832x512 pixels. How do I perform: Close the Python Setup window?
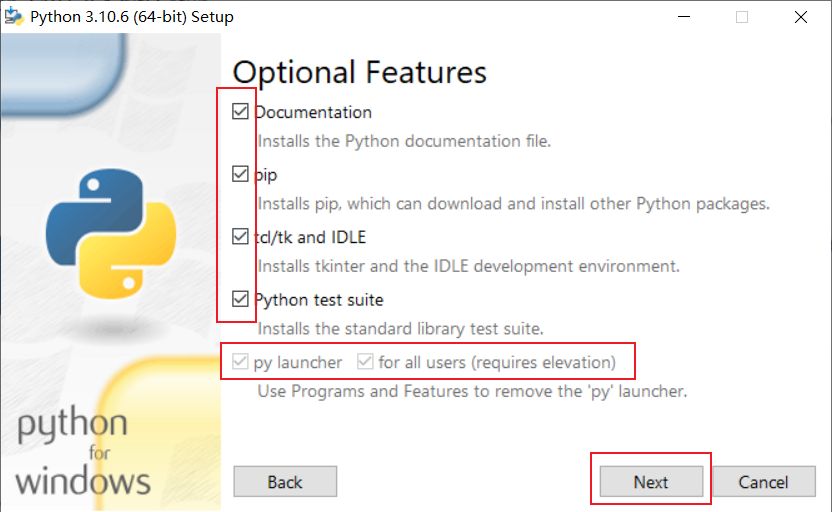click(x=801, y=17)
